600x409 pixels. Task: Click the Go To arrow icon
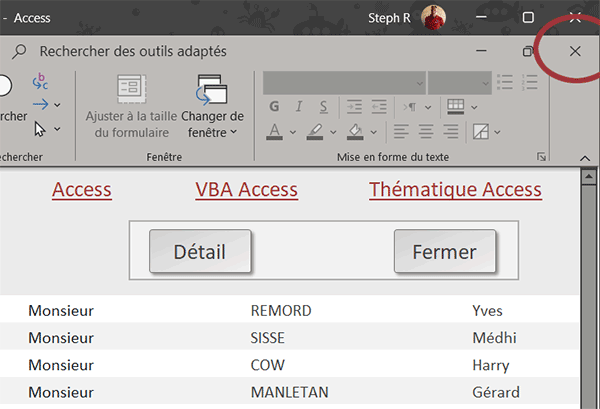tap(40, 104)
